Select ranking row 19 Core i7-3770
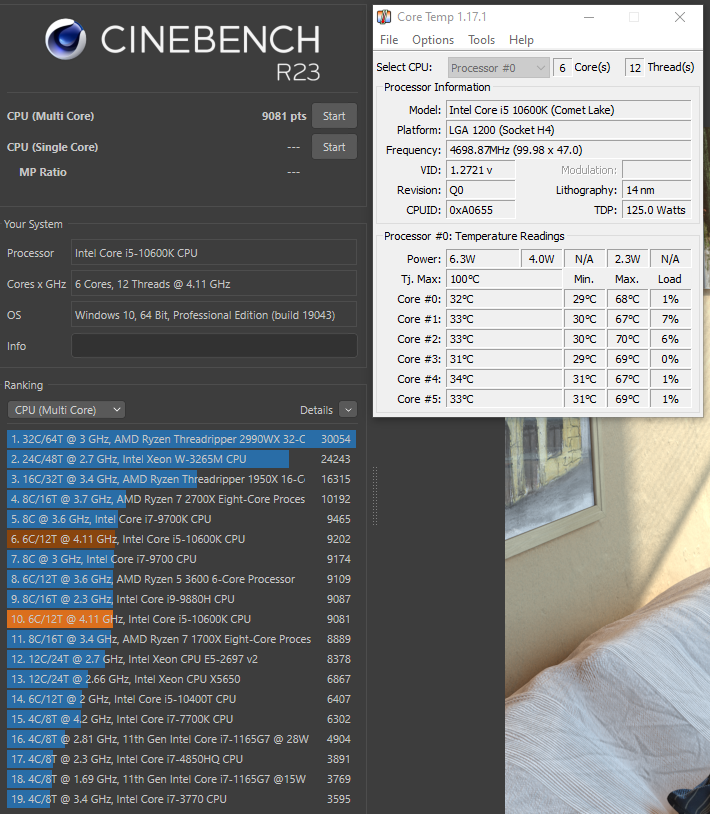710x814 pixels. pos(182,799)
